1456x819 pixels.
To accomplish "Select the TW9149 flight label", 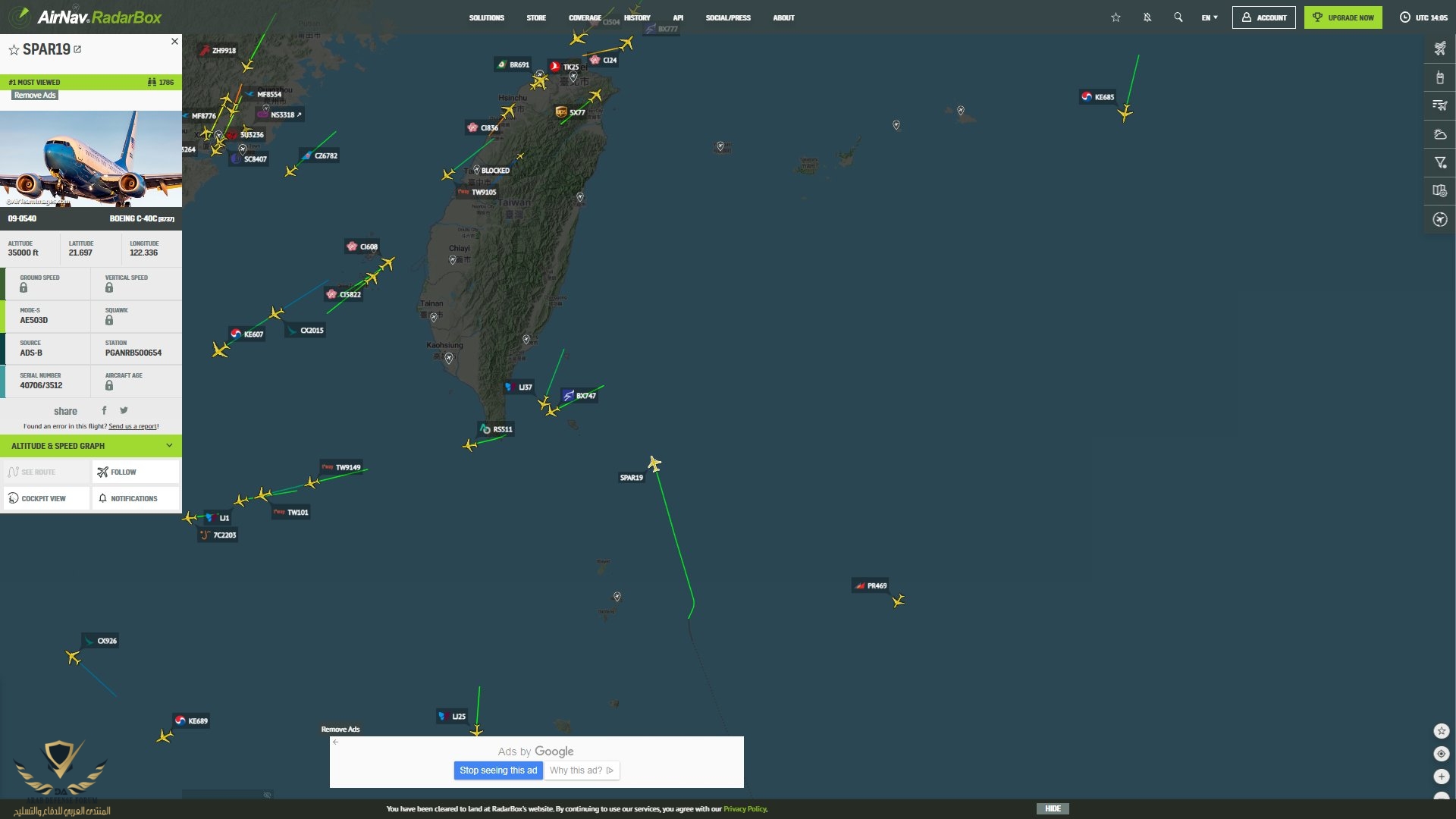I will pos(341,467).
